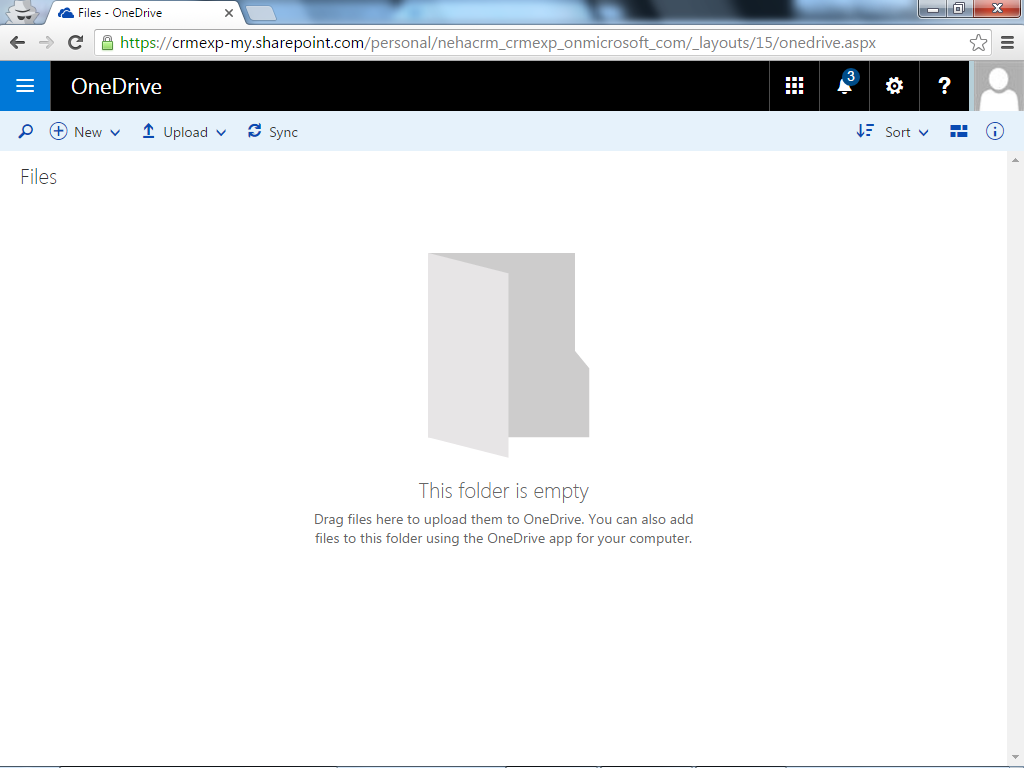Expand the Upload dropdown arrow
1024x768 pixels.
tap(221, 133)
